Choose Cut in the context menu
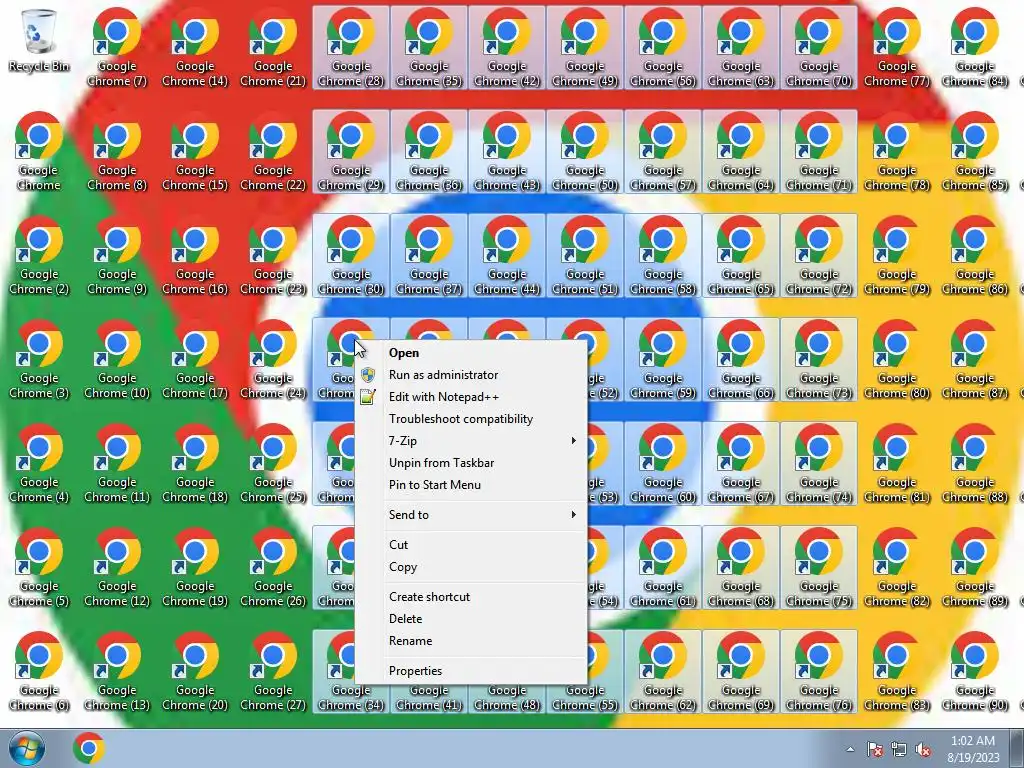This screenshot has height=768, width=1024. [x=470, y=545]
